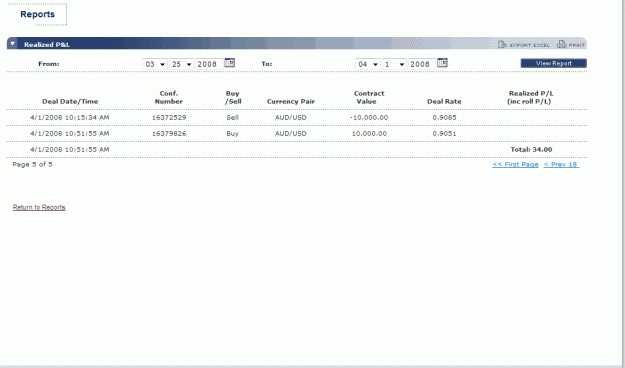The height and width of the screenshot is (368, 625).
Task: Click the To year field 2008
Action: (x=422, y=64)
